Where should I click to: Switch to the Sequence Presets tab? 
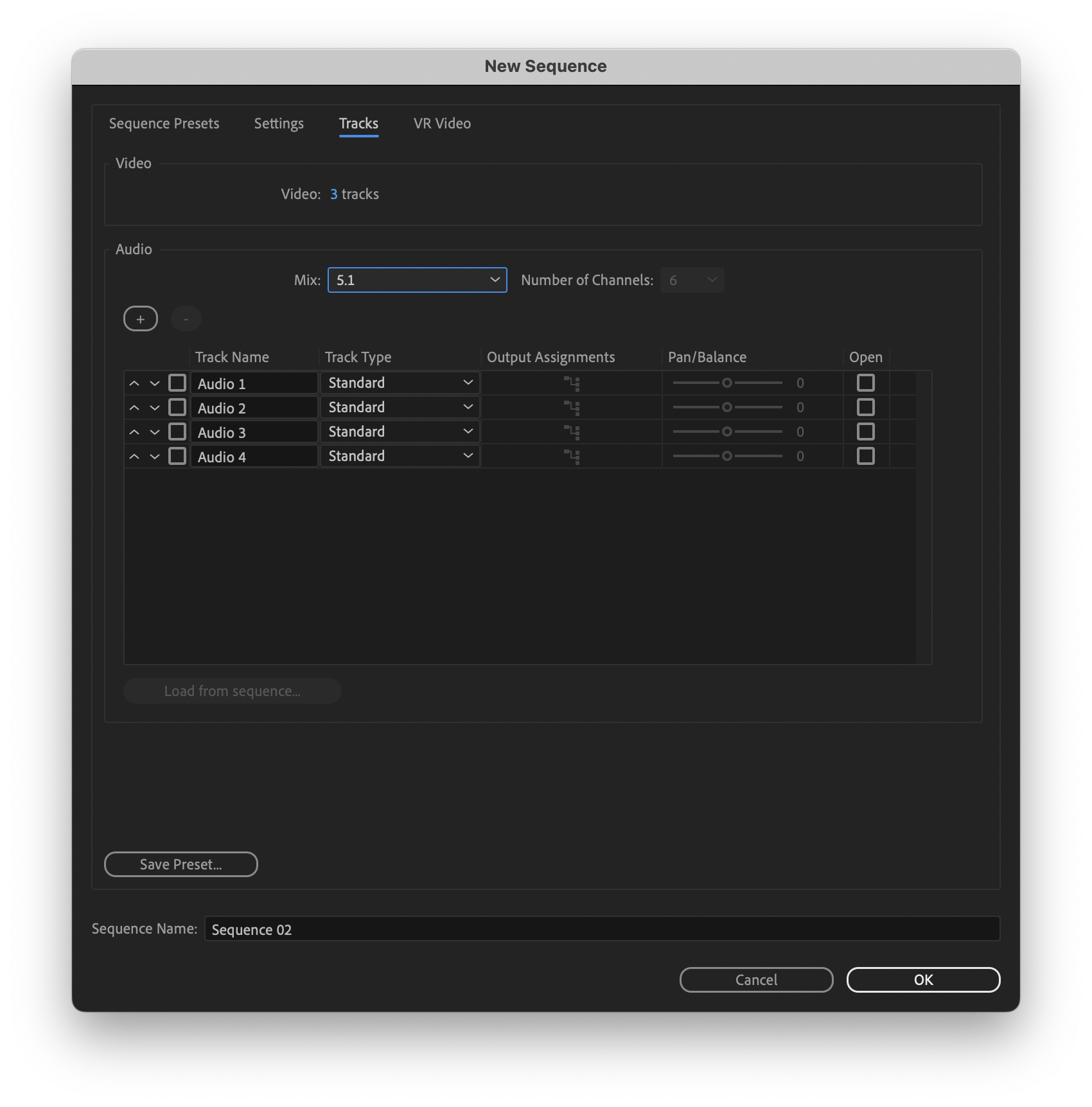(x=164, y=123)
